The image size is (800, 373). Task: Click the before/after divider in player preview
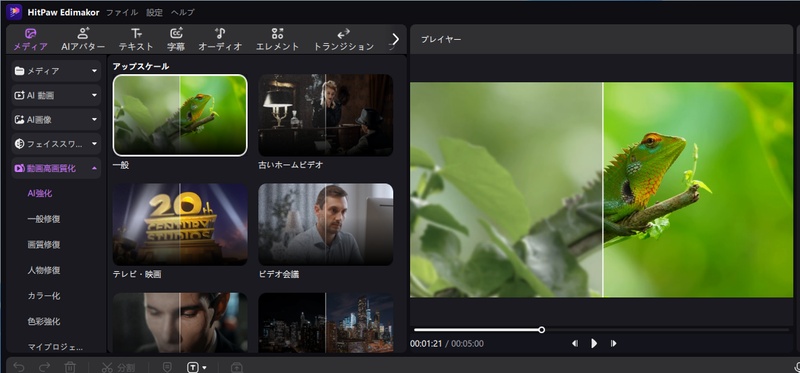click(603, 190)
